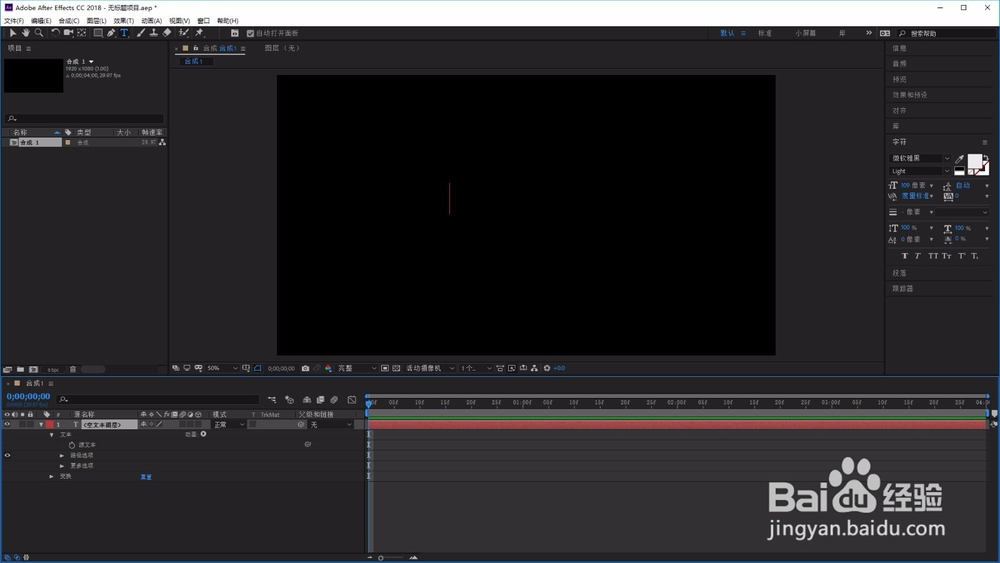Open the active camera view dropdown
1000x563 pixels.
pos(430,368)
